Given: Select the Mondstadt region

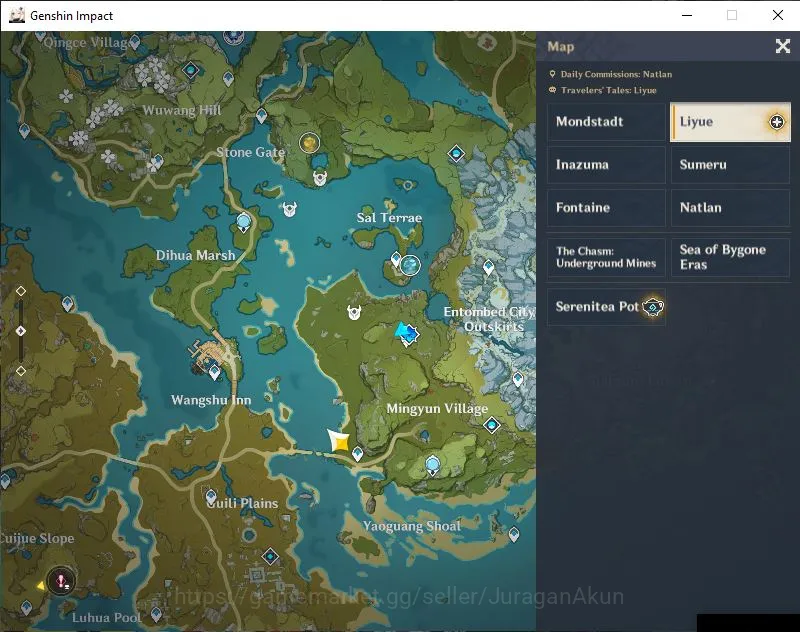Looking at the screenshot, I should [x=606, y=121].
